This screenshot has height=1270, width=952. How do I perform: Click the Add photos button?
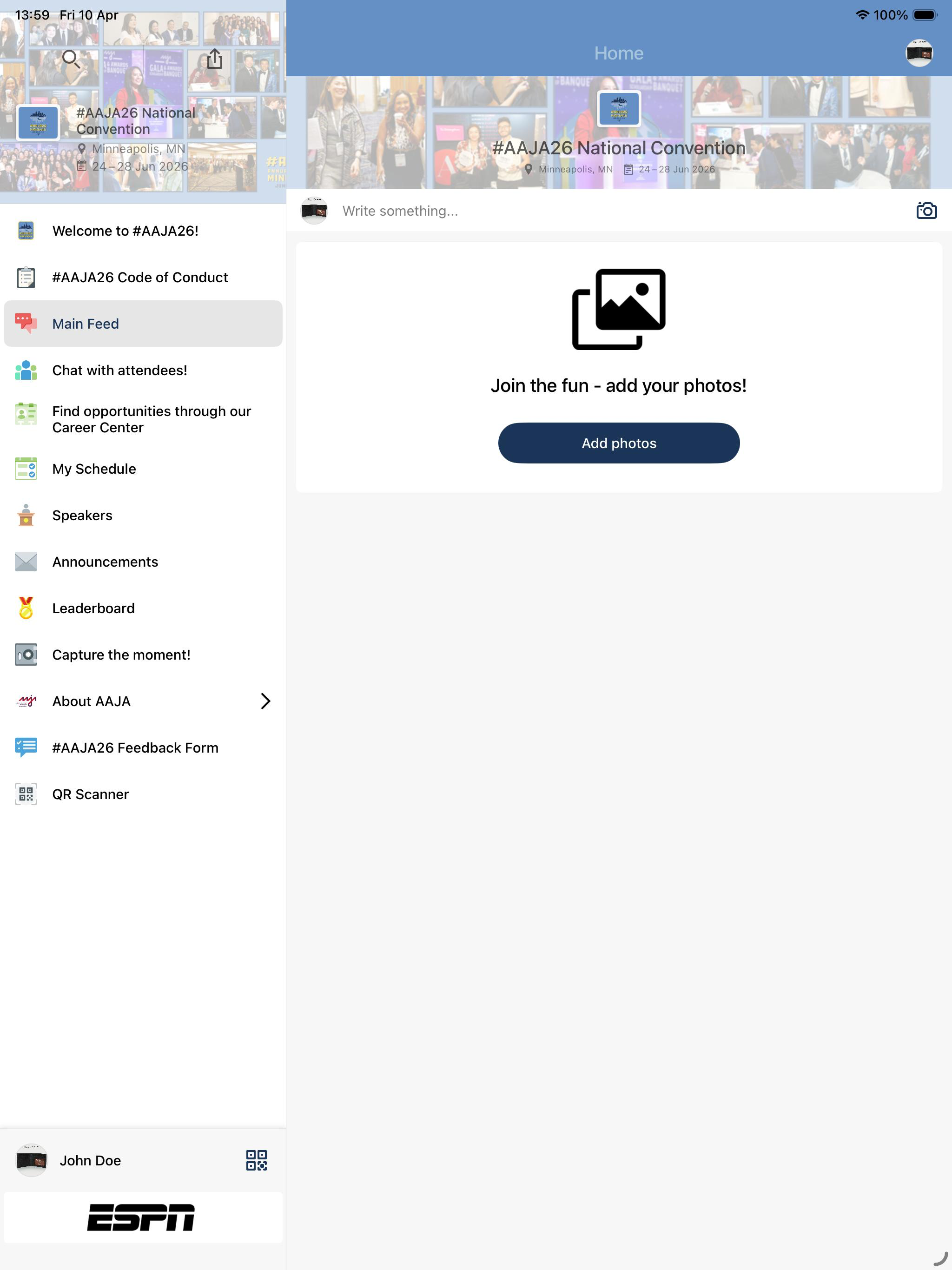point(618,443)
